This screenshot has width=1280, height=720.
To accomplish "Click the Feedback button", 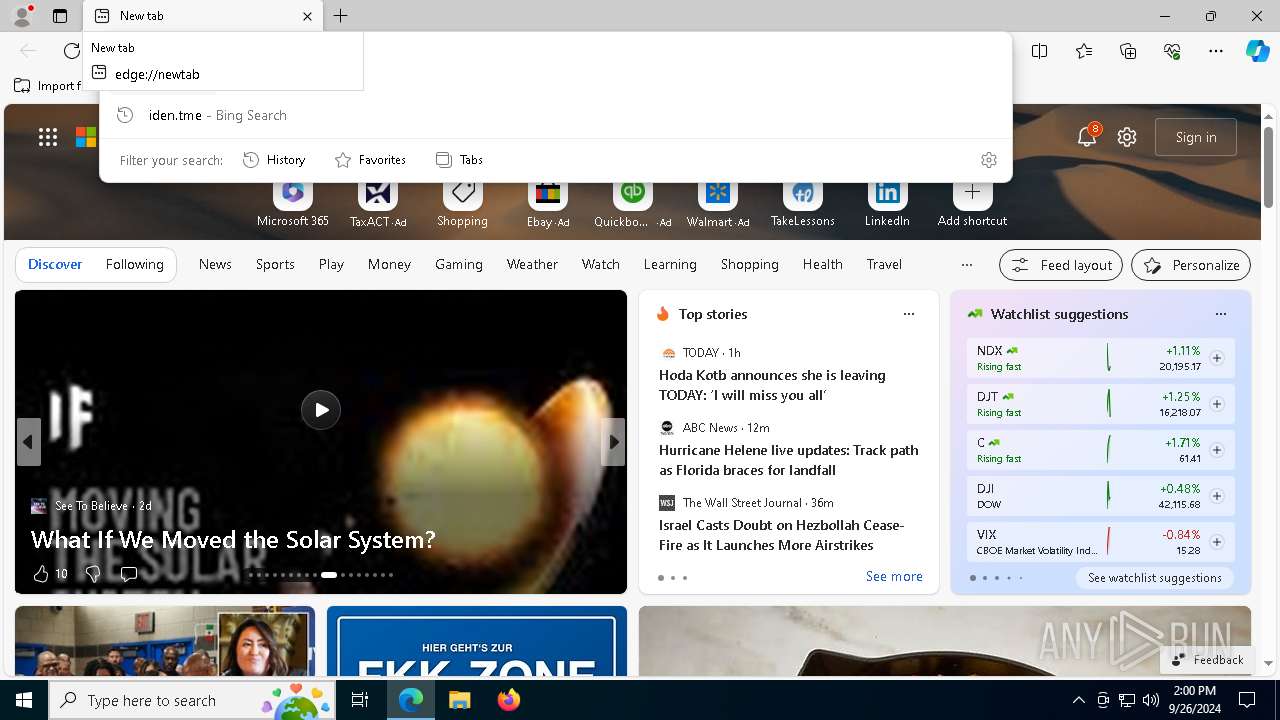I will click(1207, 660).
